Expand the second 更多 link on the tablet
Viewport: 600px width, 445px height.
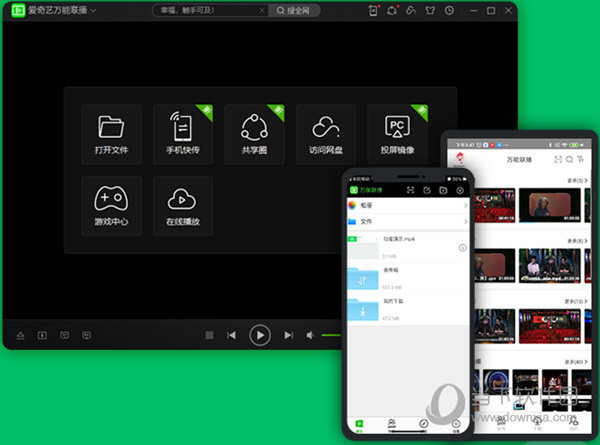click(x=577, y=241)
